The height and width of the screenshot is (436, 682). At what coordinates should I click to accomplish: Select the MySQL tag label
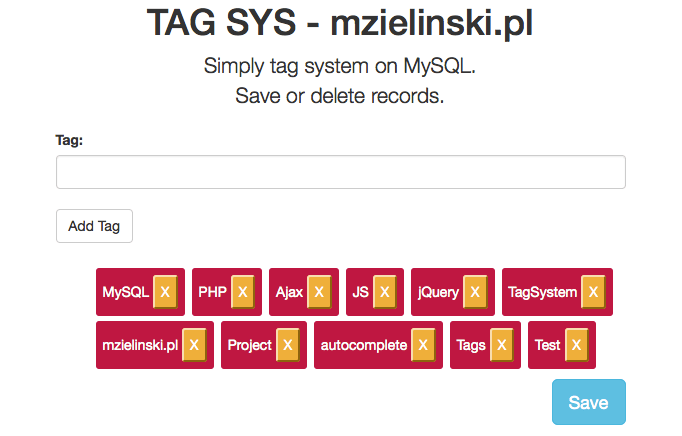(x=126, y=292)
